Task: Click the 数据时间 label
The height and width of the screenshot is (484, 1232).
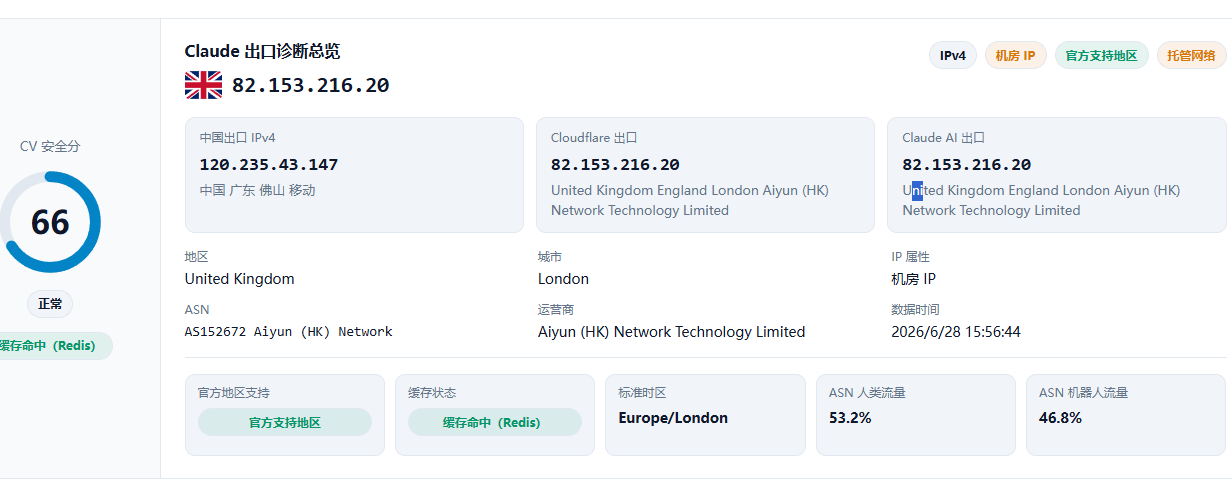Action: [x=915, y=310]
